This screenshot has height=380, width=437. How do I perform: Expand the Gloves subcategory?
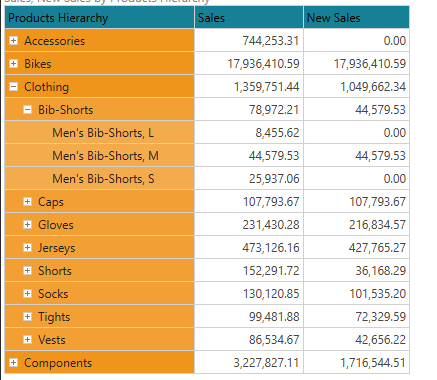tap(27, 225)
